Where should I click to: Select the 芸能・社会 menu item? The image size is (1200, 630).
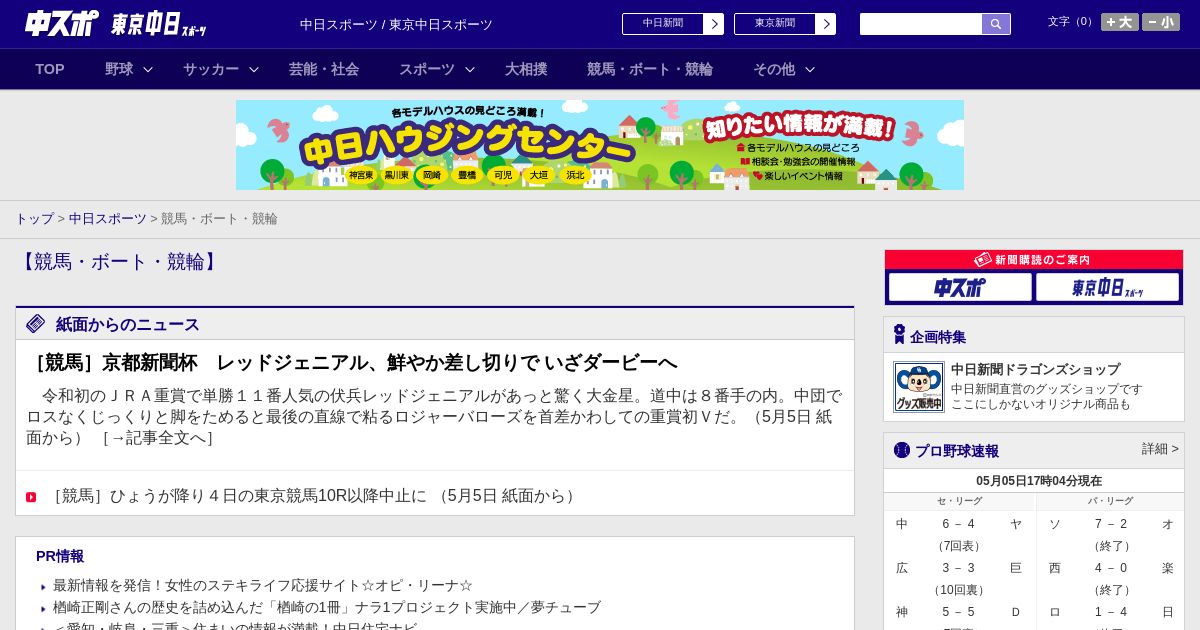[x=324, y=69]
